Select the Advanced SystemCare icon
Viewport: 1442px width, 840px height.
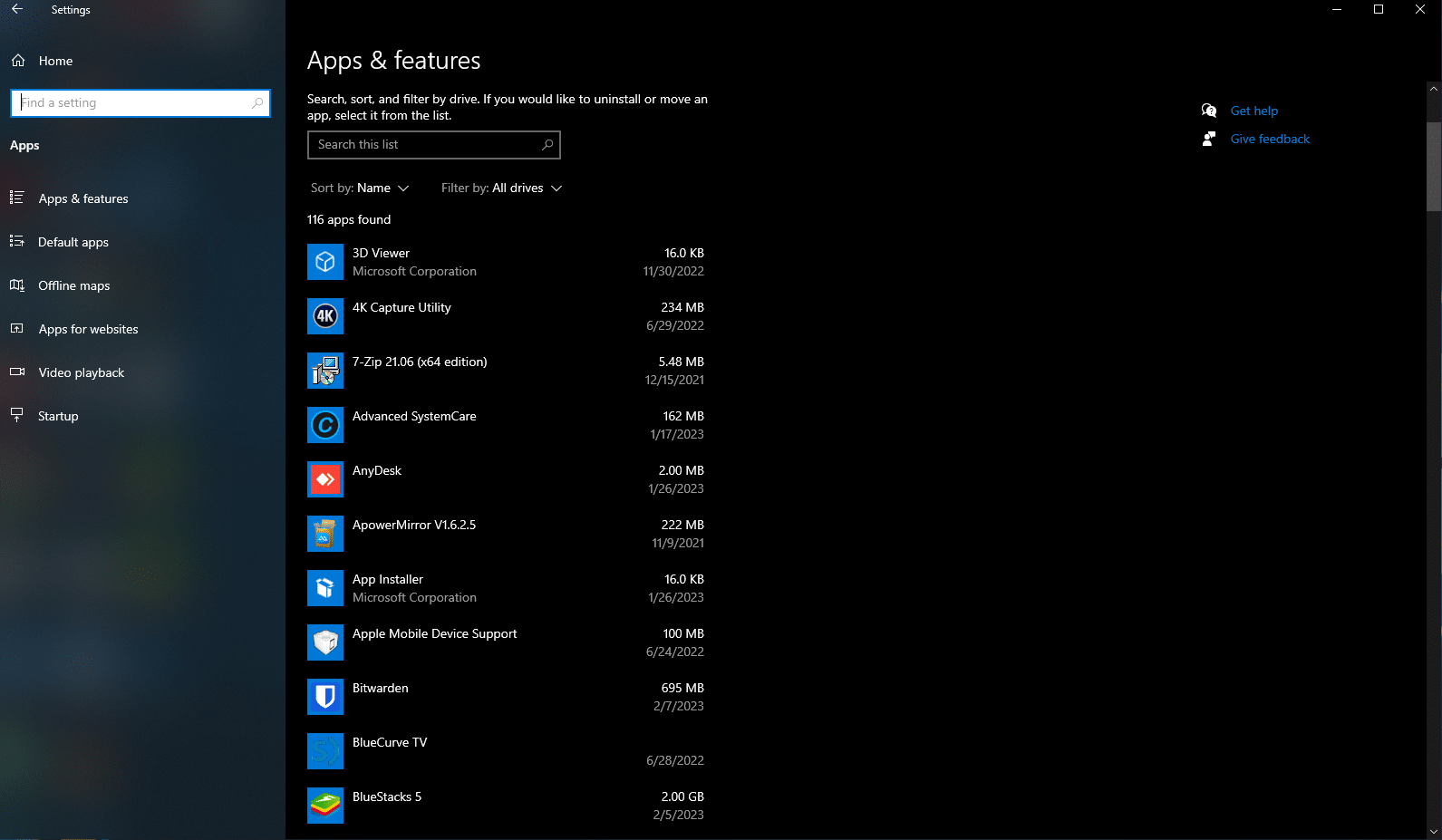pos(325,425)
